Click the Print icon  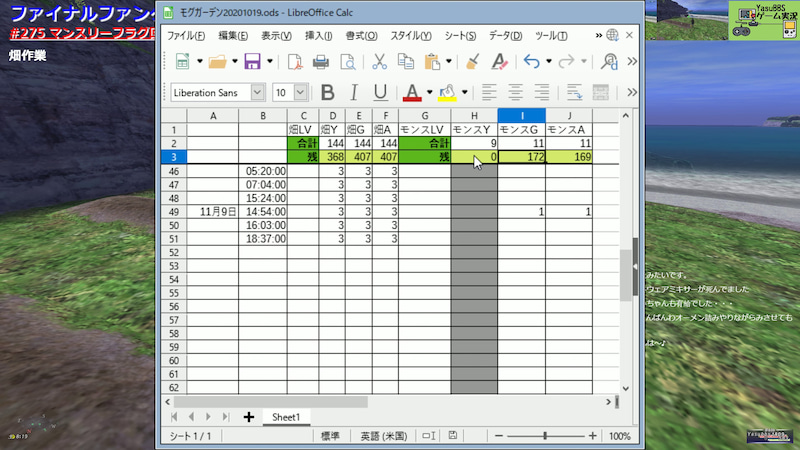pyautogui.click(x=320, y=62)
